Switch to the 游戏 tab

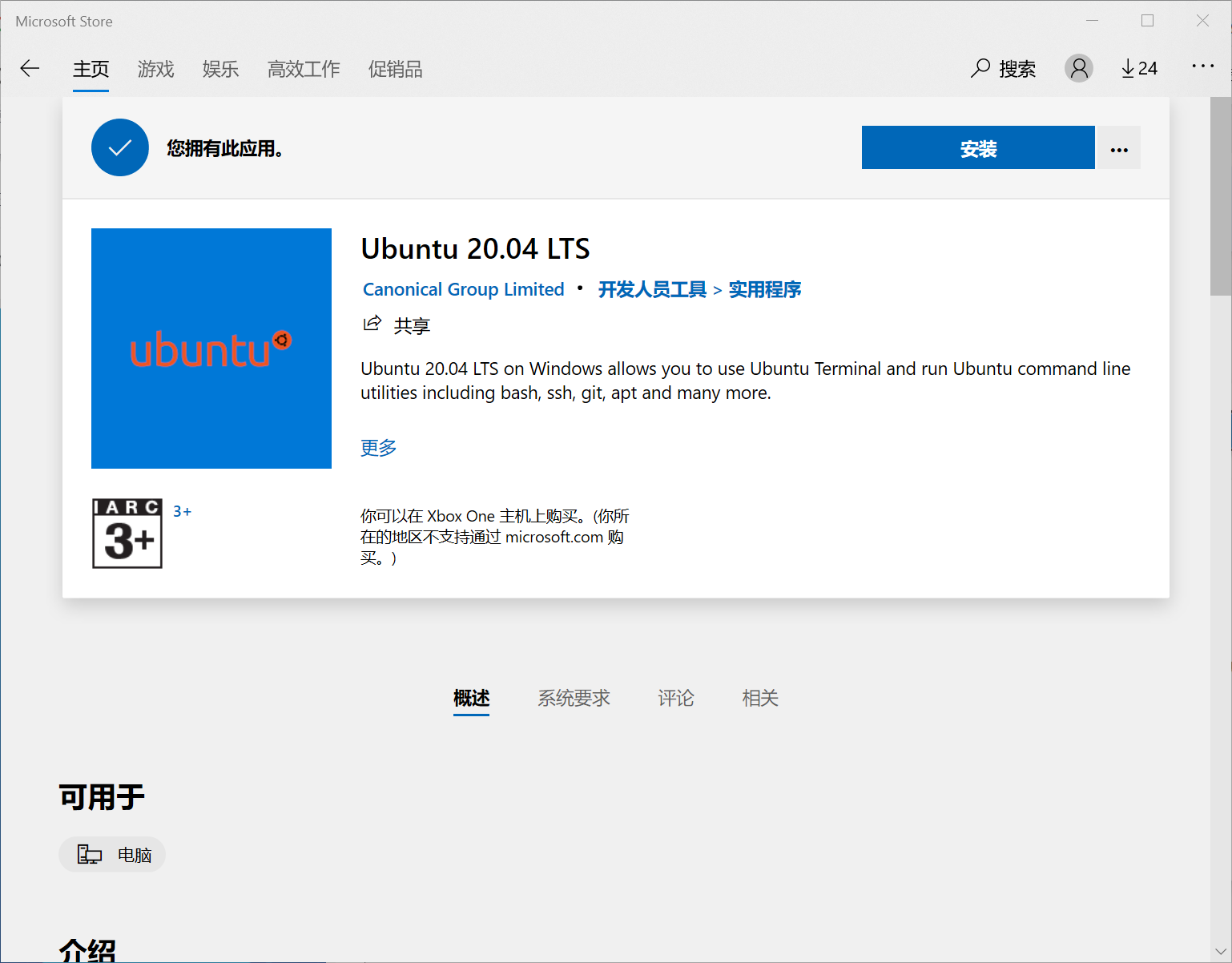coord(155,70)
